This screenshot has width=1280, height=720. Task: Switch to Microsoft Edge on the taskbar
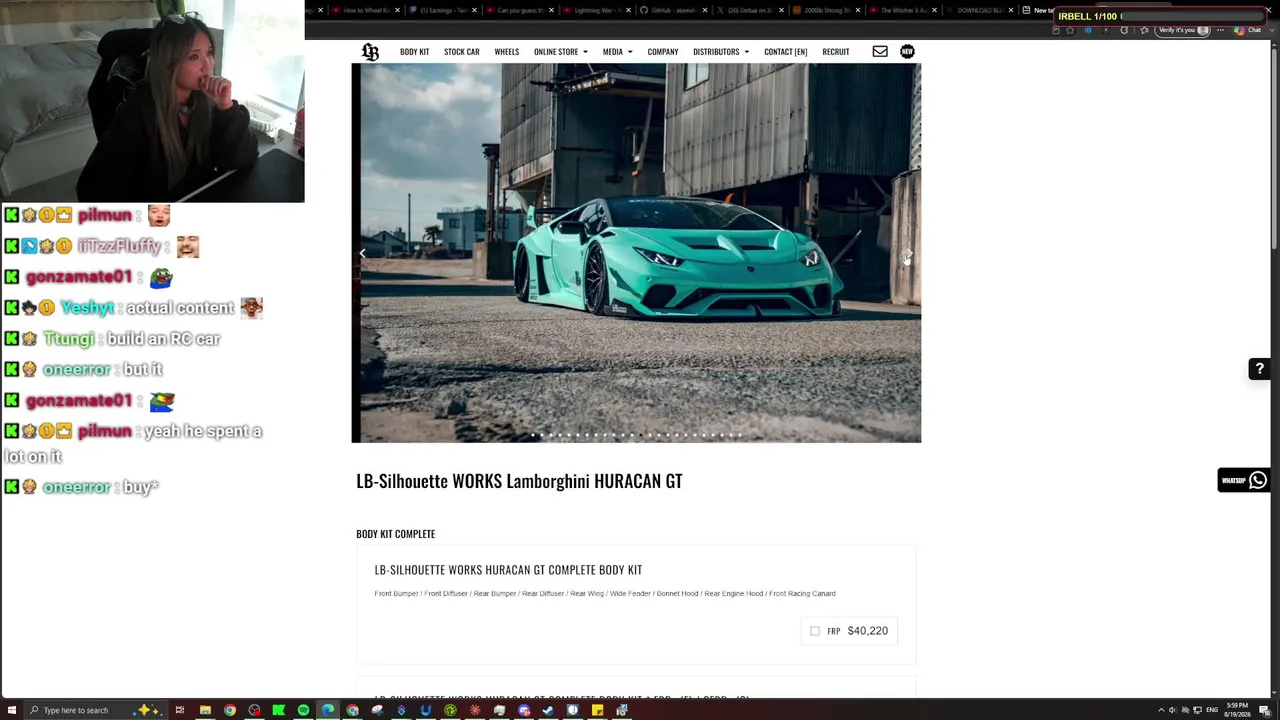(328, 710)
